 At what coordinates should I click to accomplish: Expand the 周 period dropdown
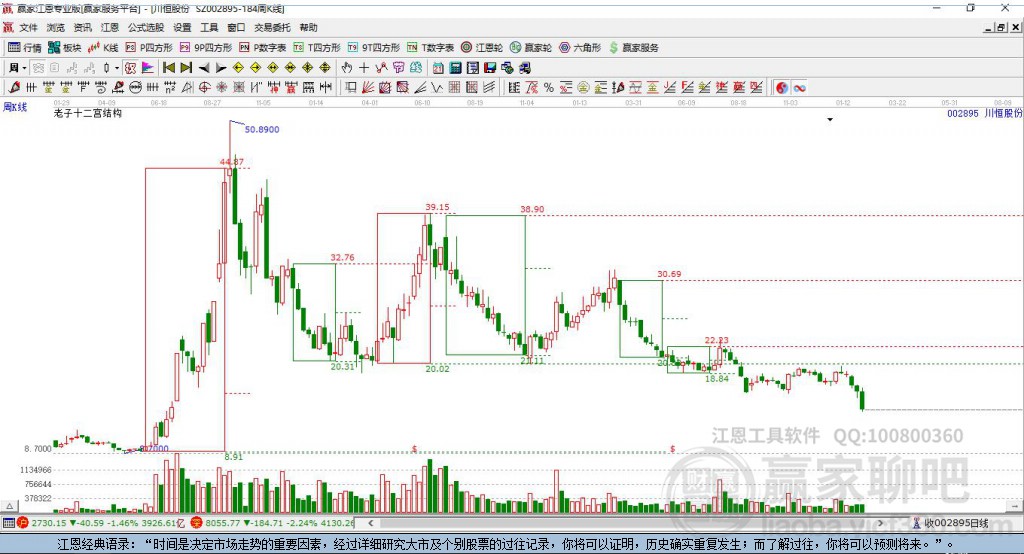click(x=24, y=68)
